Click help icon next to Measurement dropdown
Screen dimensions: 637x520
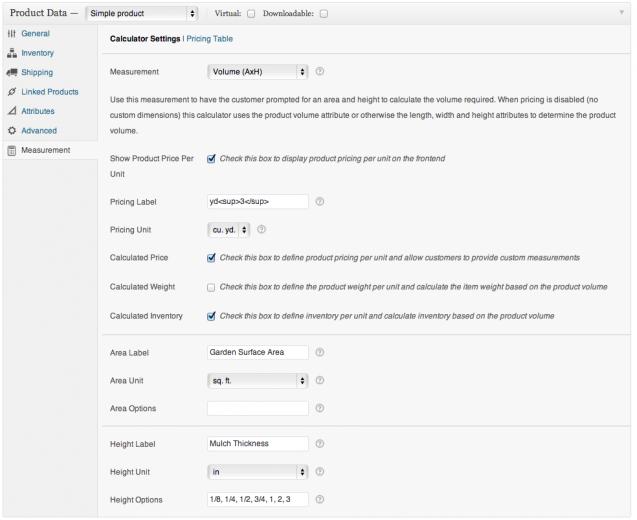[320, 72]
